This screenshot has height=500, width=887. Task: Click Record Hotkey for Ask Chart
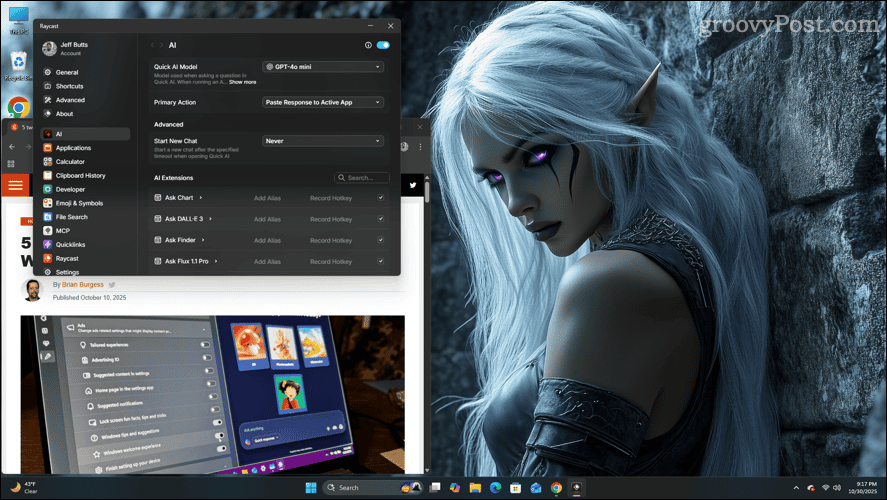point(331,198)
